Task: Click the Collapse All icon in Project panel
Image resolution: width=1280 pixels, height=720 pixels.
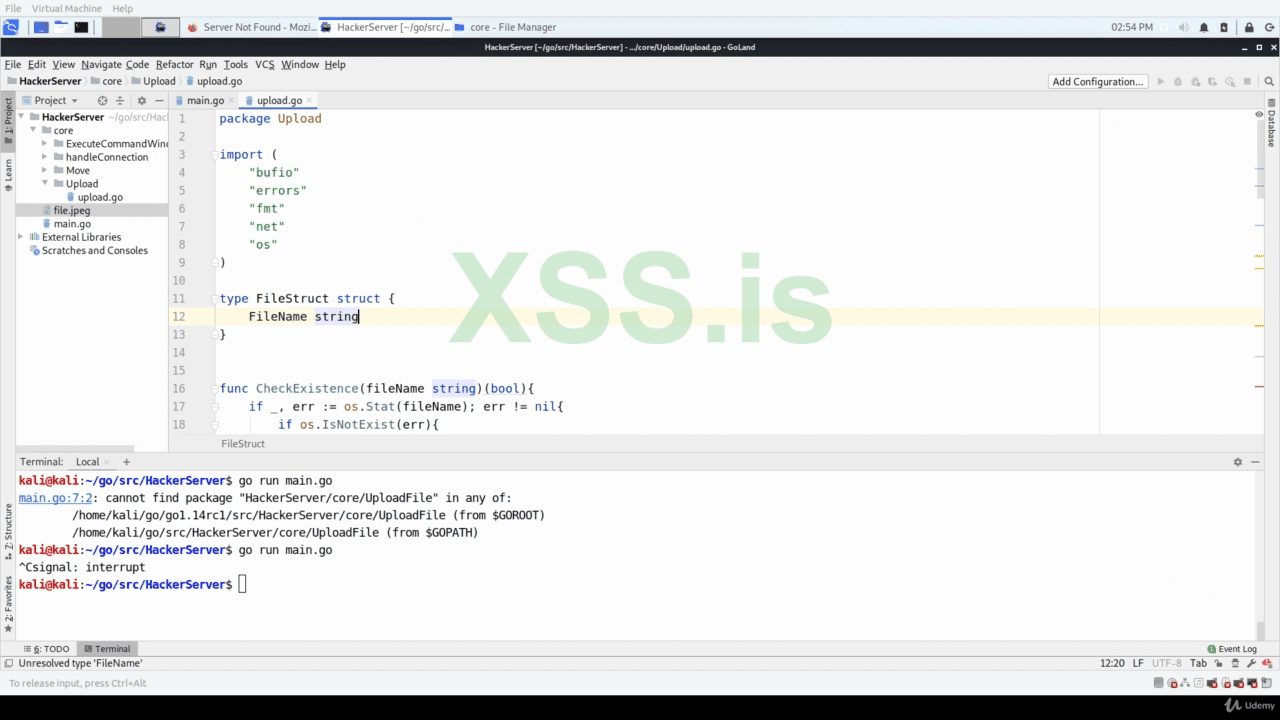Action: [120, 100]
